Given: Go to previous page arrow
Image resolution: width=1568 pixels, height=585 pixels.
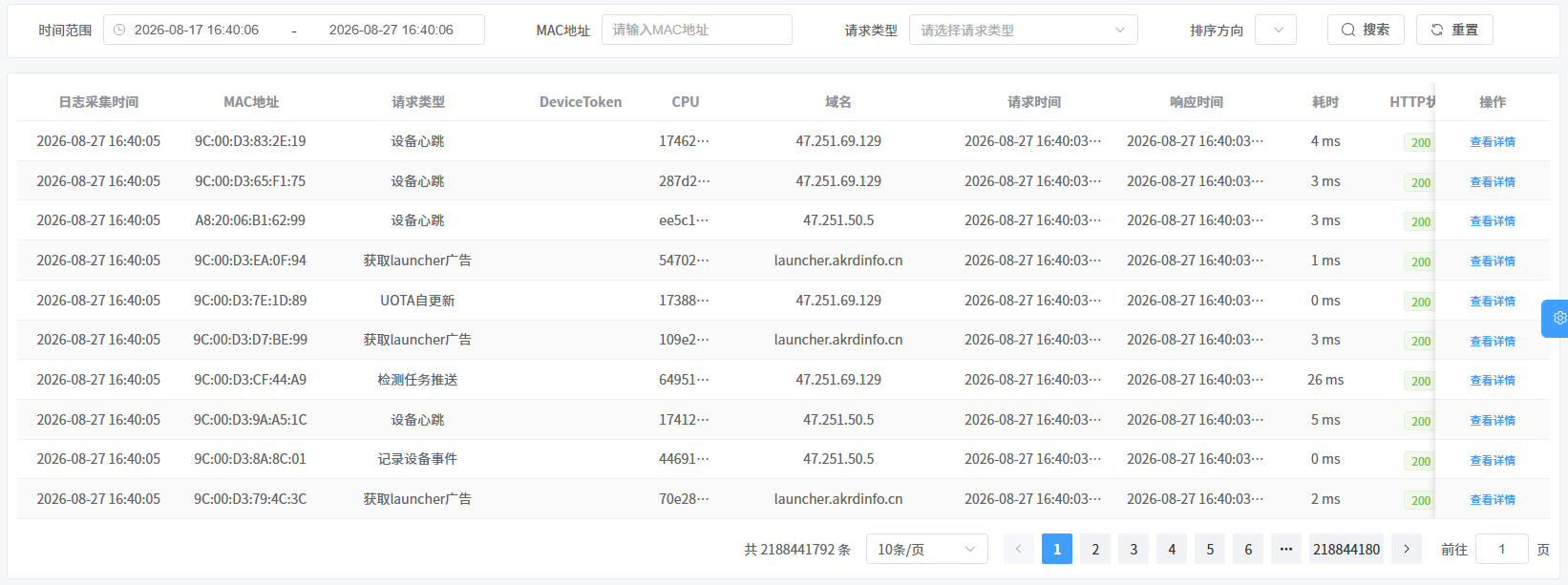Looking at the screenshot, I should [1019, 549].
